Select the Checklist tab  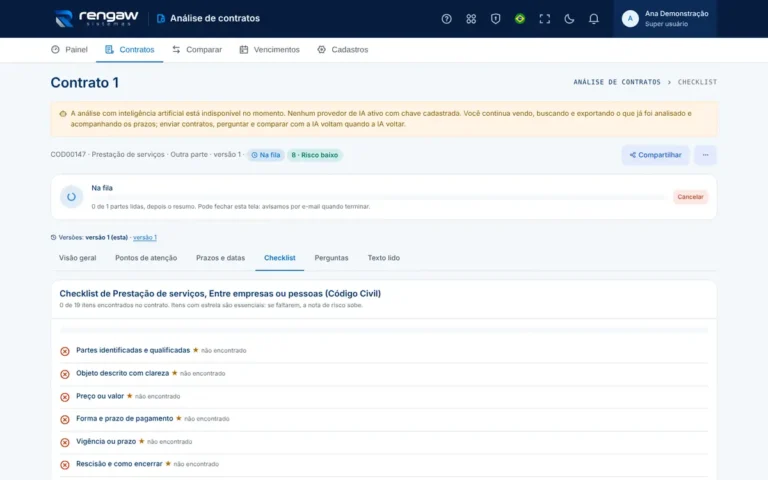pos(280,258)
